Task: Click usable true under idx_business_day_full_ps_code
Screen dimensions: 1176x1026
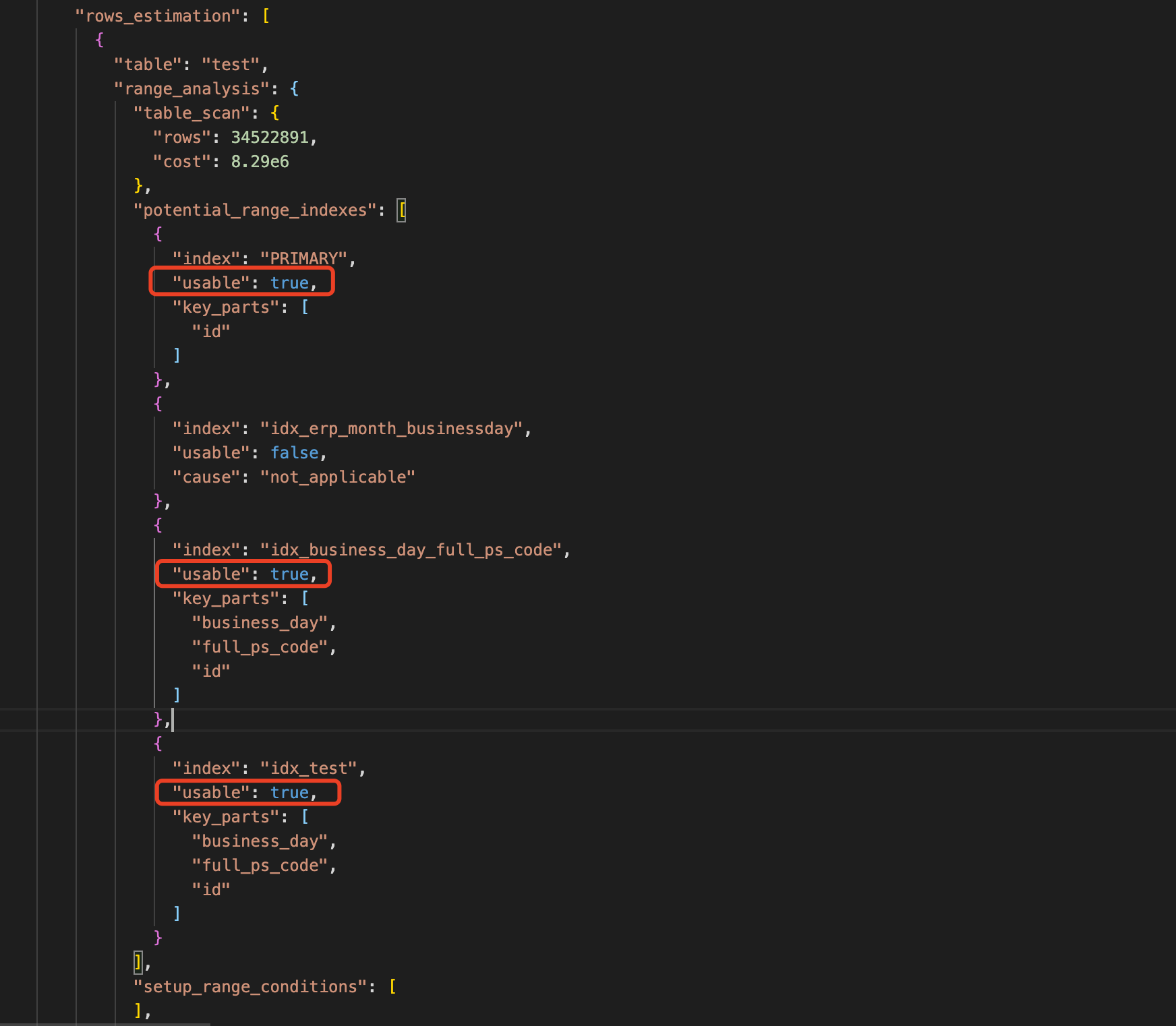Action: pos(289,574)
